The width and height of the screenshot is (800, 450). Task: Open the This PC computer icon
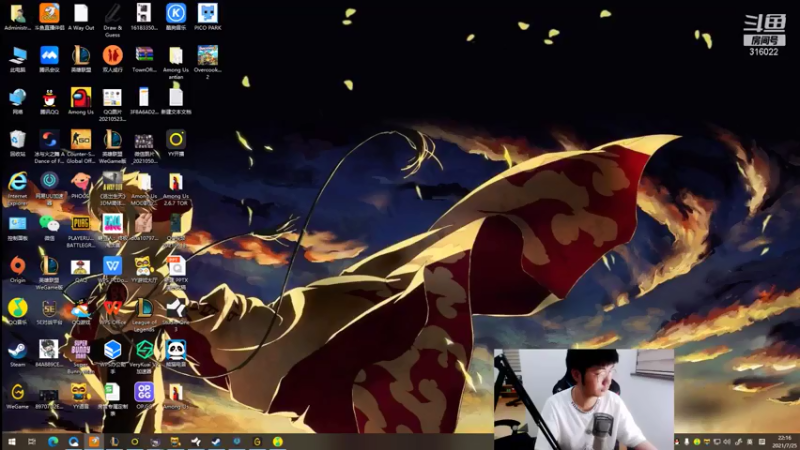click(17, 56)
